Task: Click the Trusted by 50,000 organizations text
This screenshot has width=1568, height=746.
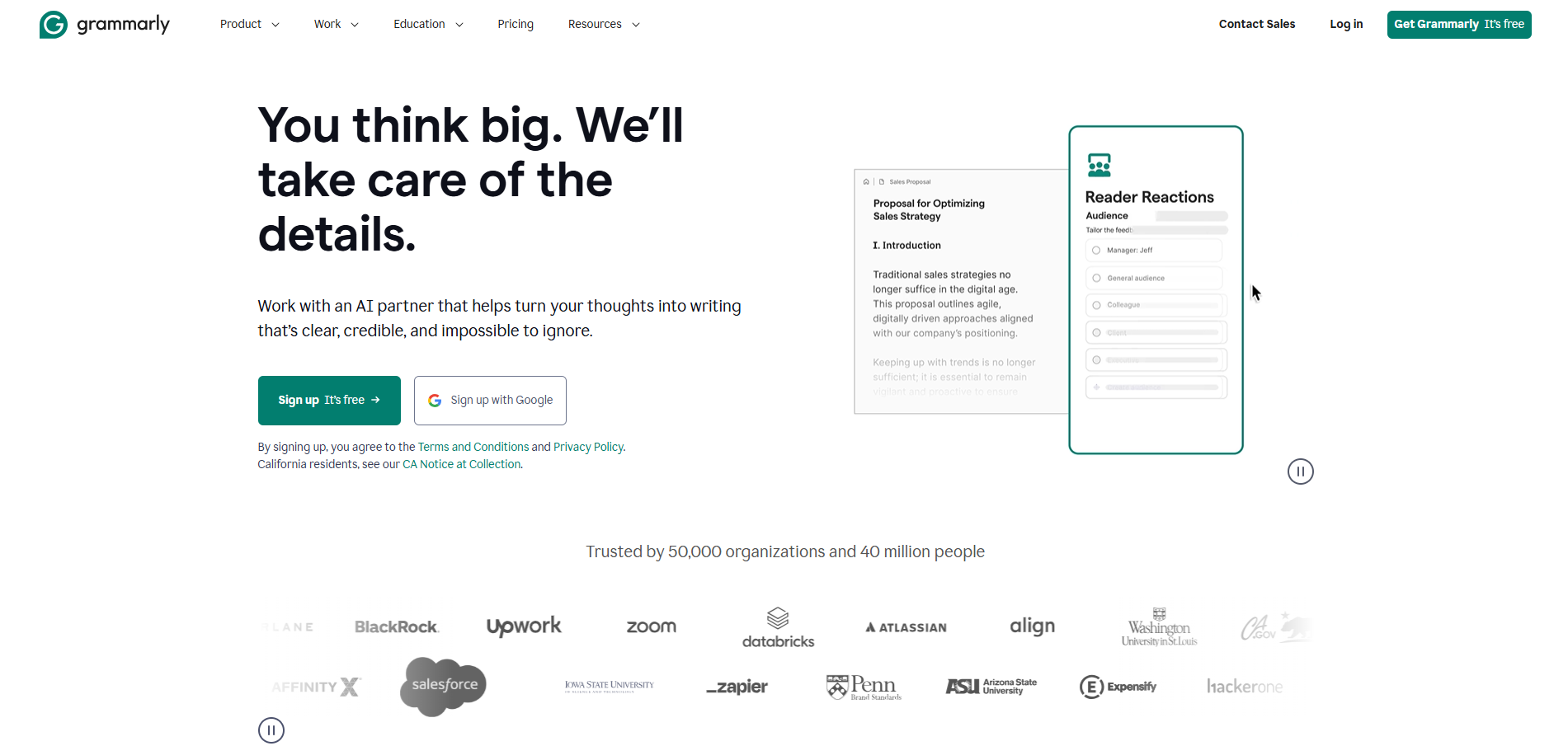Action: click(785, 551)
